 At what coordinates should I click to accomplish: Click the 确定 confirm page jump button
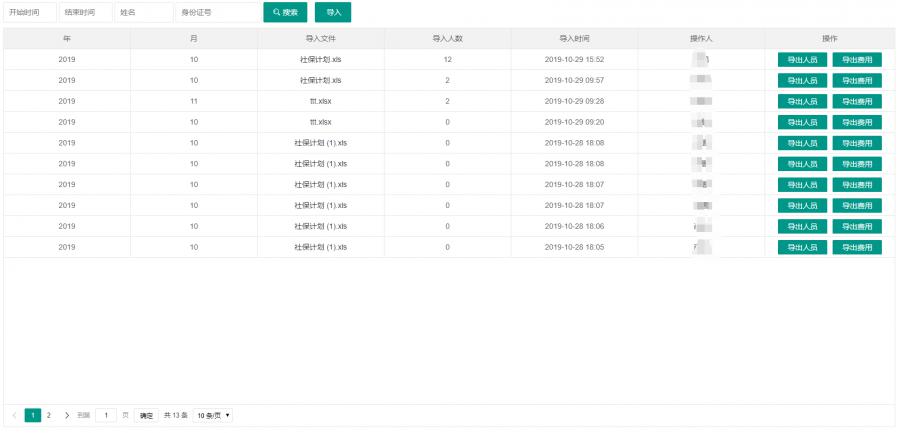point(147,415)
